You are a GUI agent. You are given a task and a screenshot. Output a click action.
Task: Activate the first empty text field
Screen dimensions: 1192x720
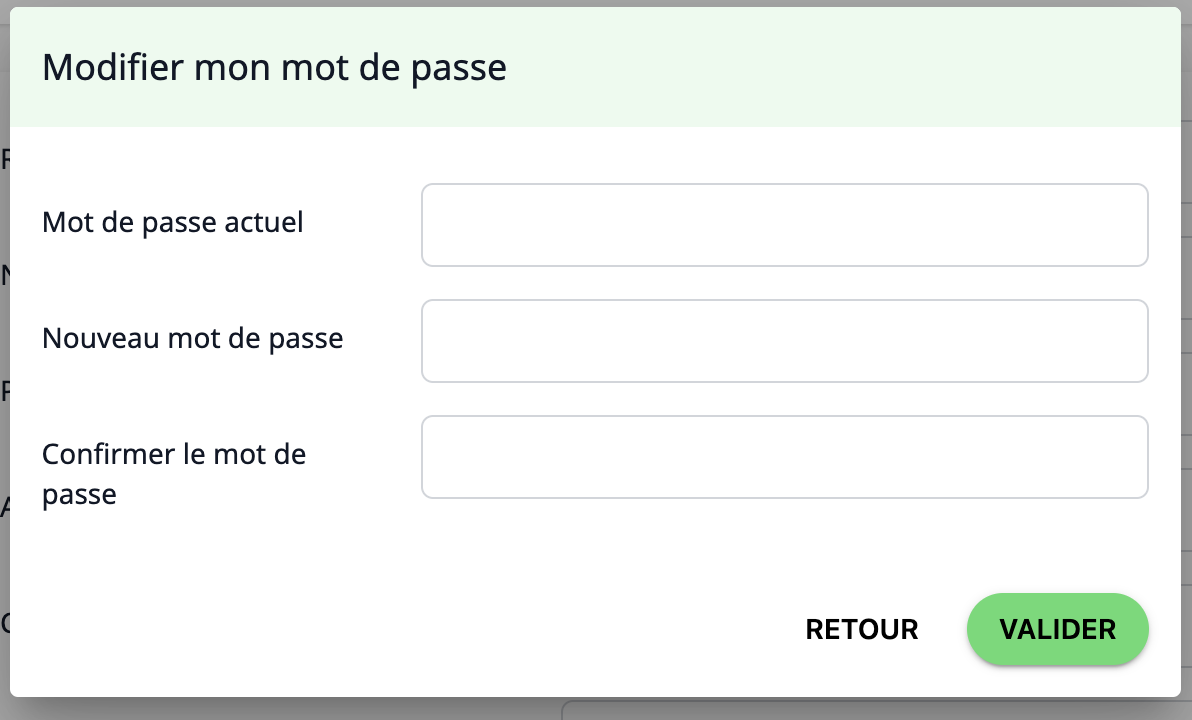(x=784, y=225)
